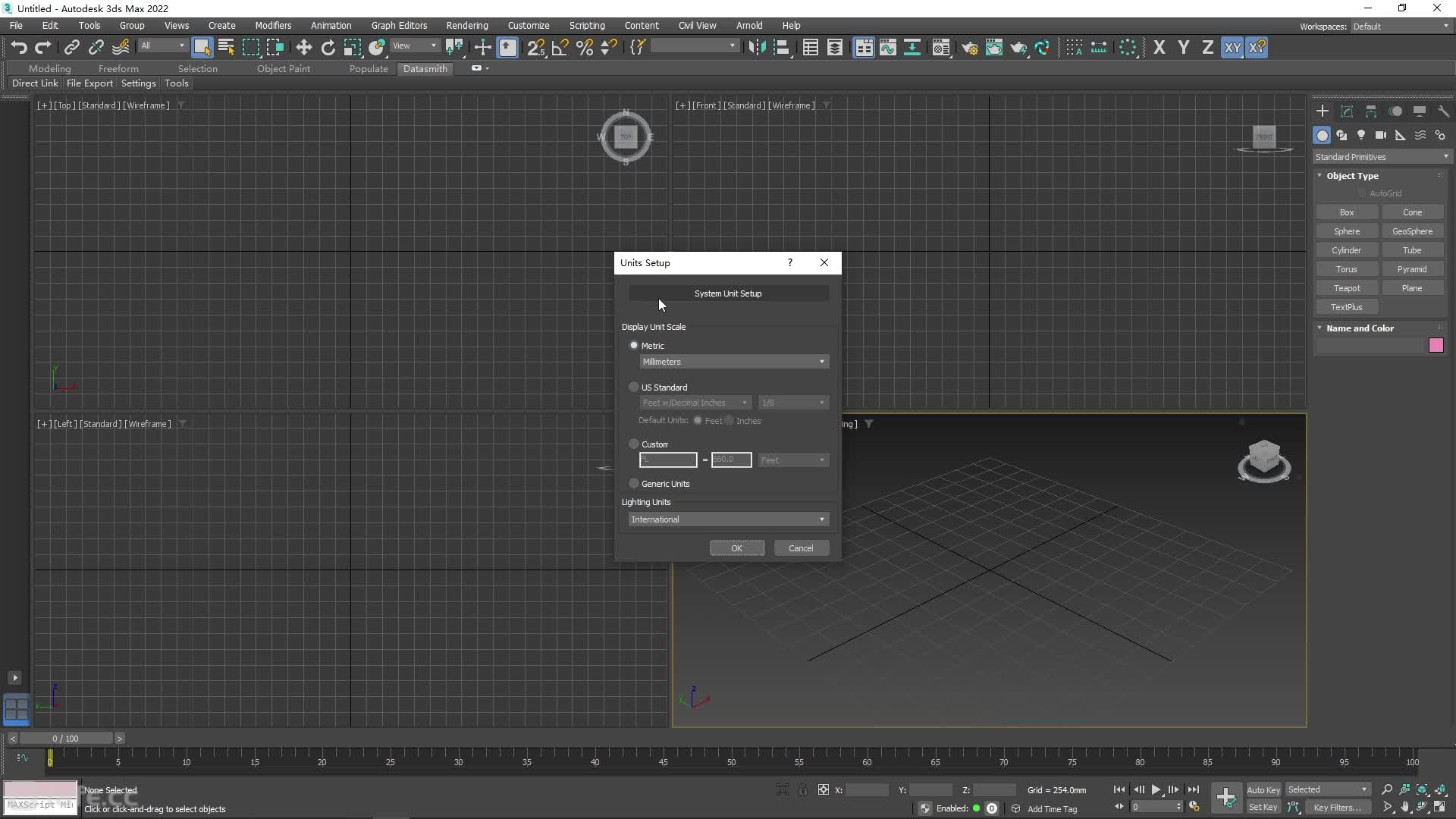Switch to Shapes category icon
The width and height of the screenshot is (1456, 819).
coord(1341,135)
